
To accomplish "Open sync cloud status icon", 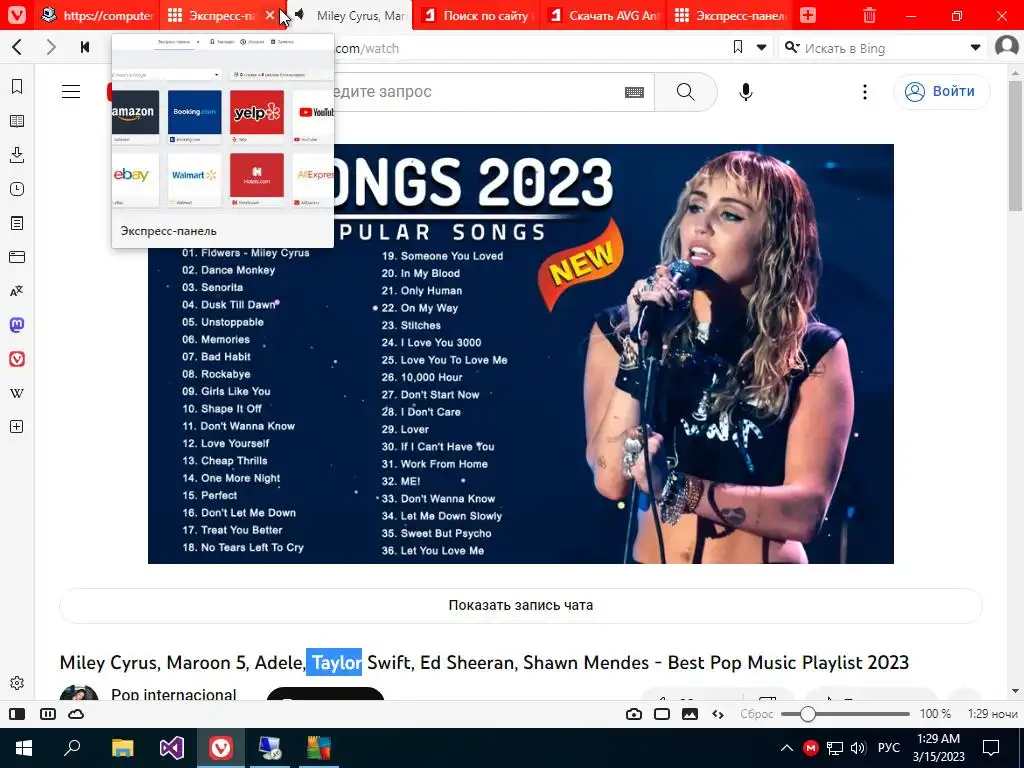I will 76,714.
